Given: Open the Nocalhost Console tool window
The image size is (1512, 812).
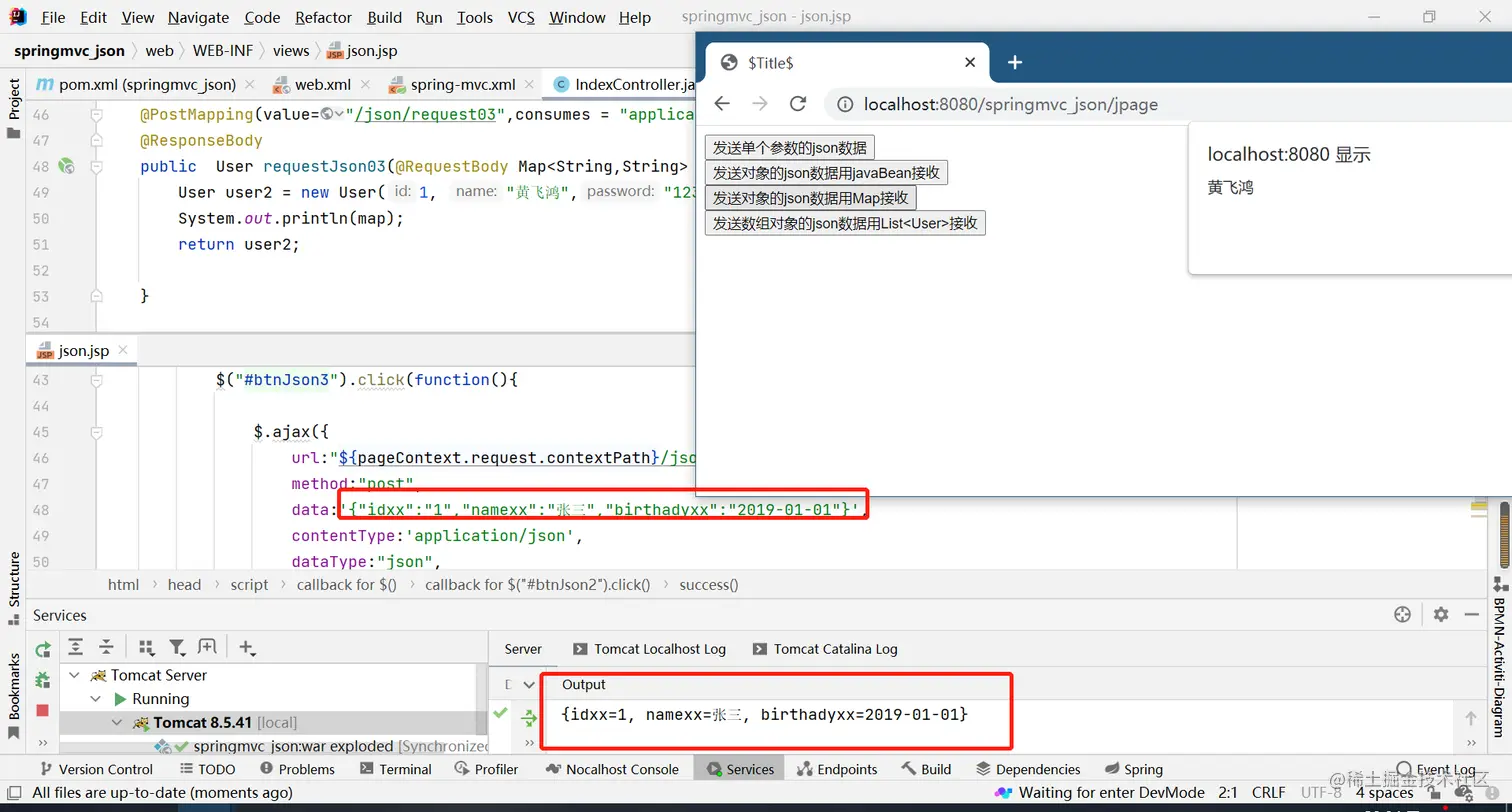Looking at the screenshot, I should point(612,769).
